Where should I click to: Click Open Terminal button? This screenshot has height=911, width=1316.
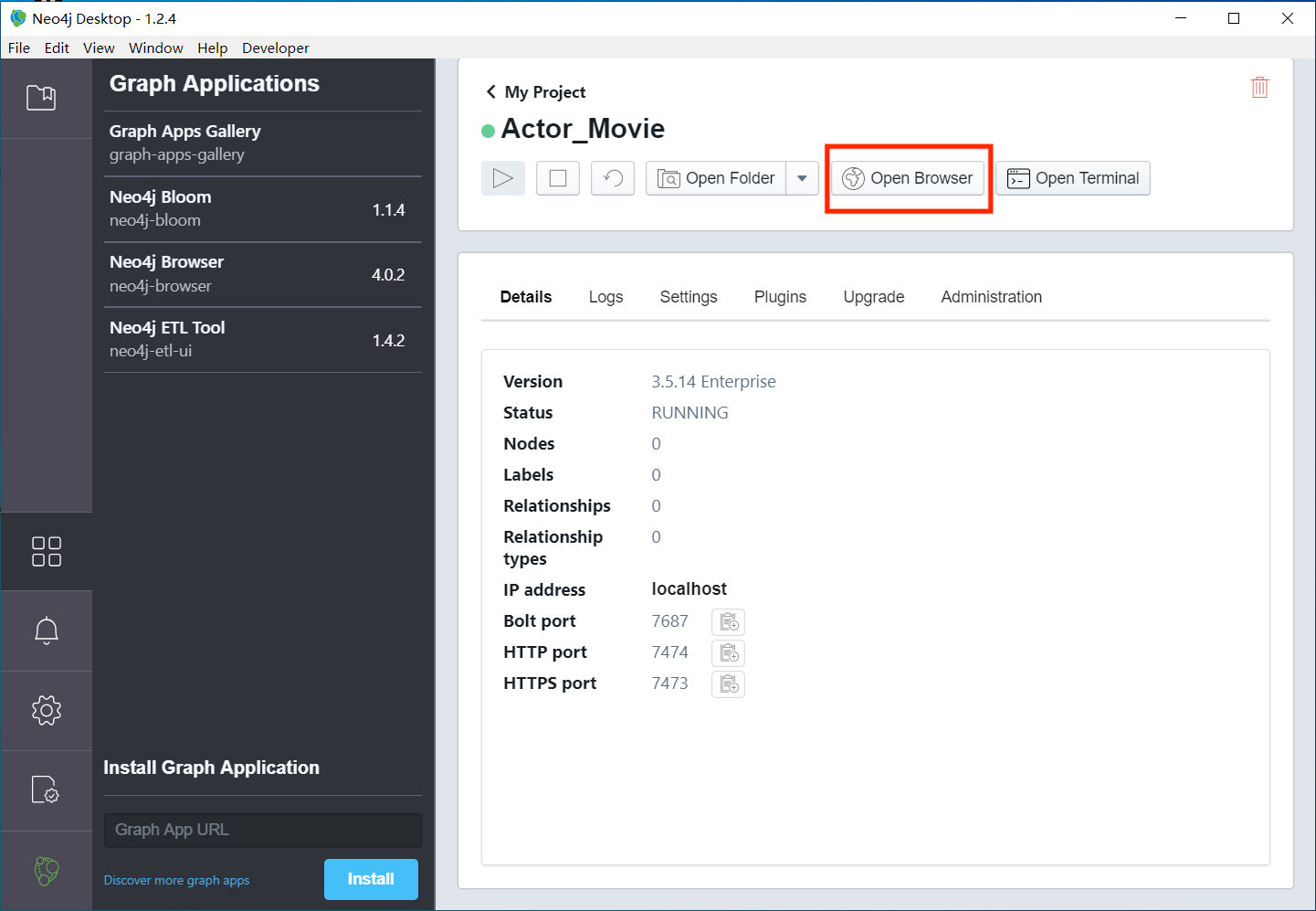[1073, 178]
